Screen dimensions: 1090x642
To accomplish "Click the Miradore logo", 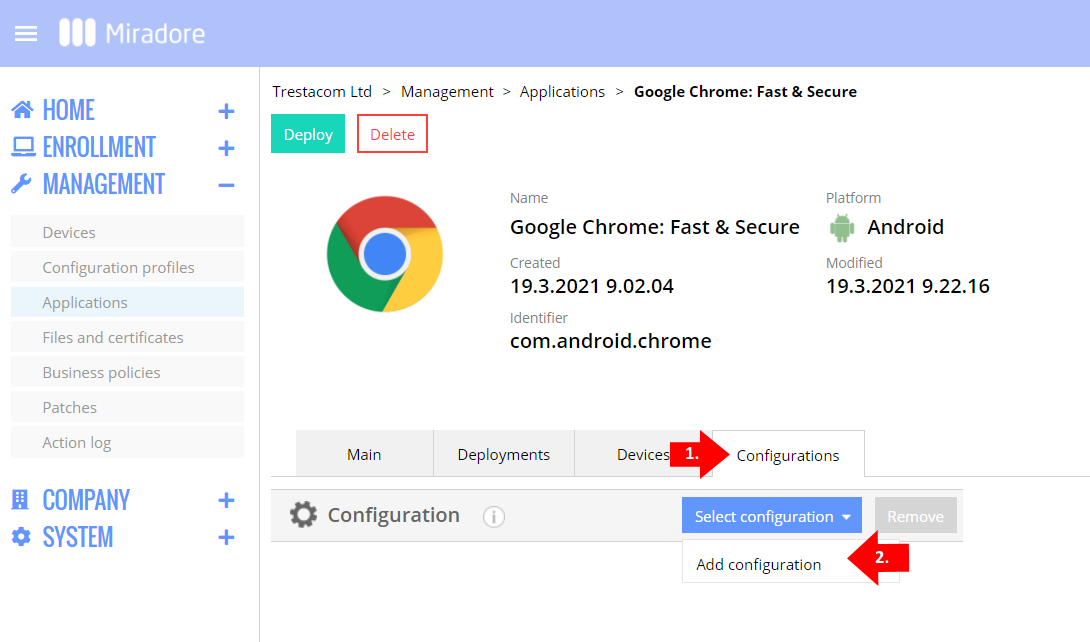I will point(132,33).
